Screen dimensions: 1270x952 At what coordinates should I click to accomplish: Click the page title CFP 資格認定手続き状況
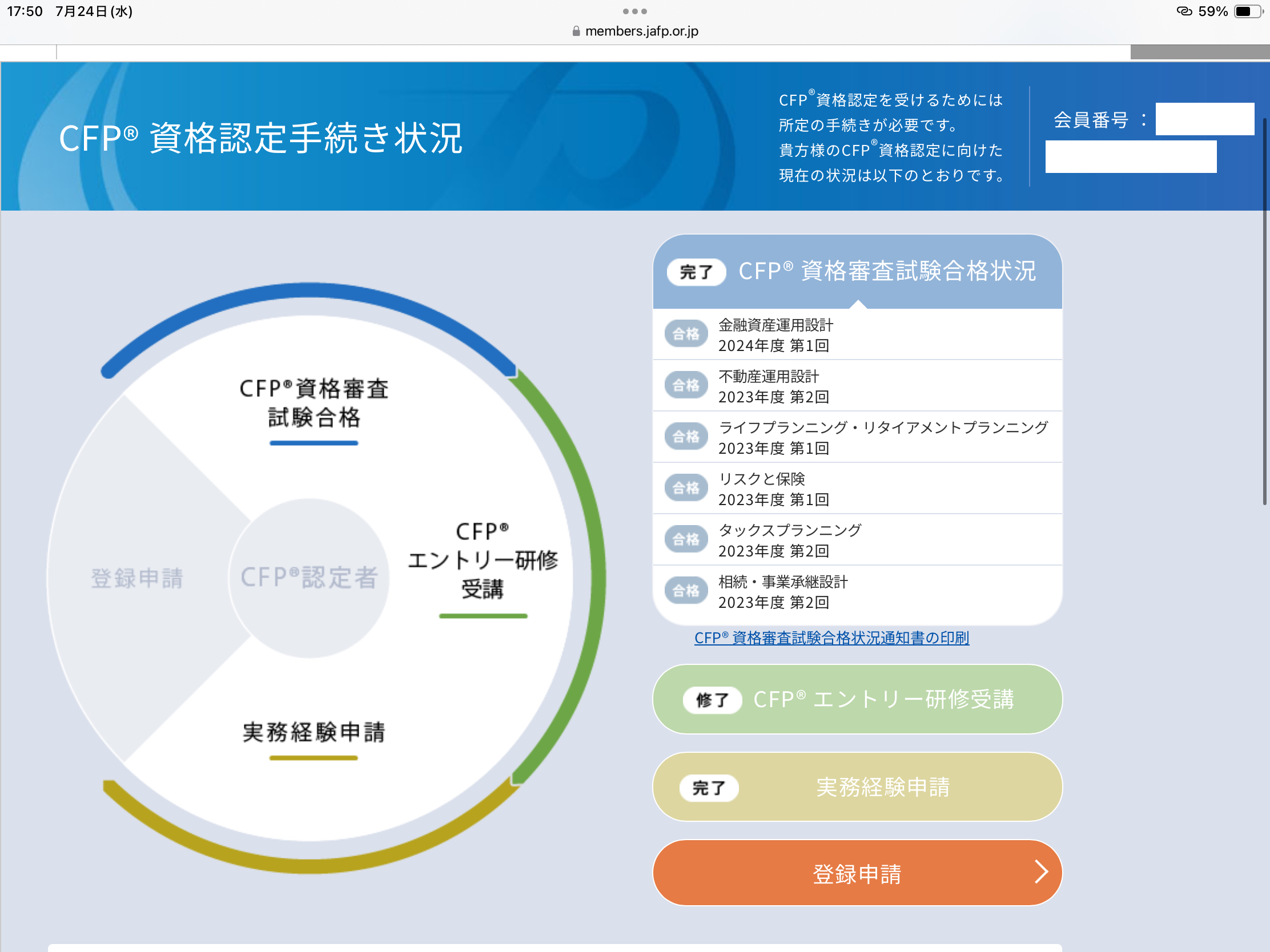click(260, 138)
